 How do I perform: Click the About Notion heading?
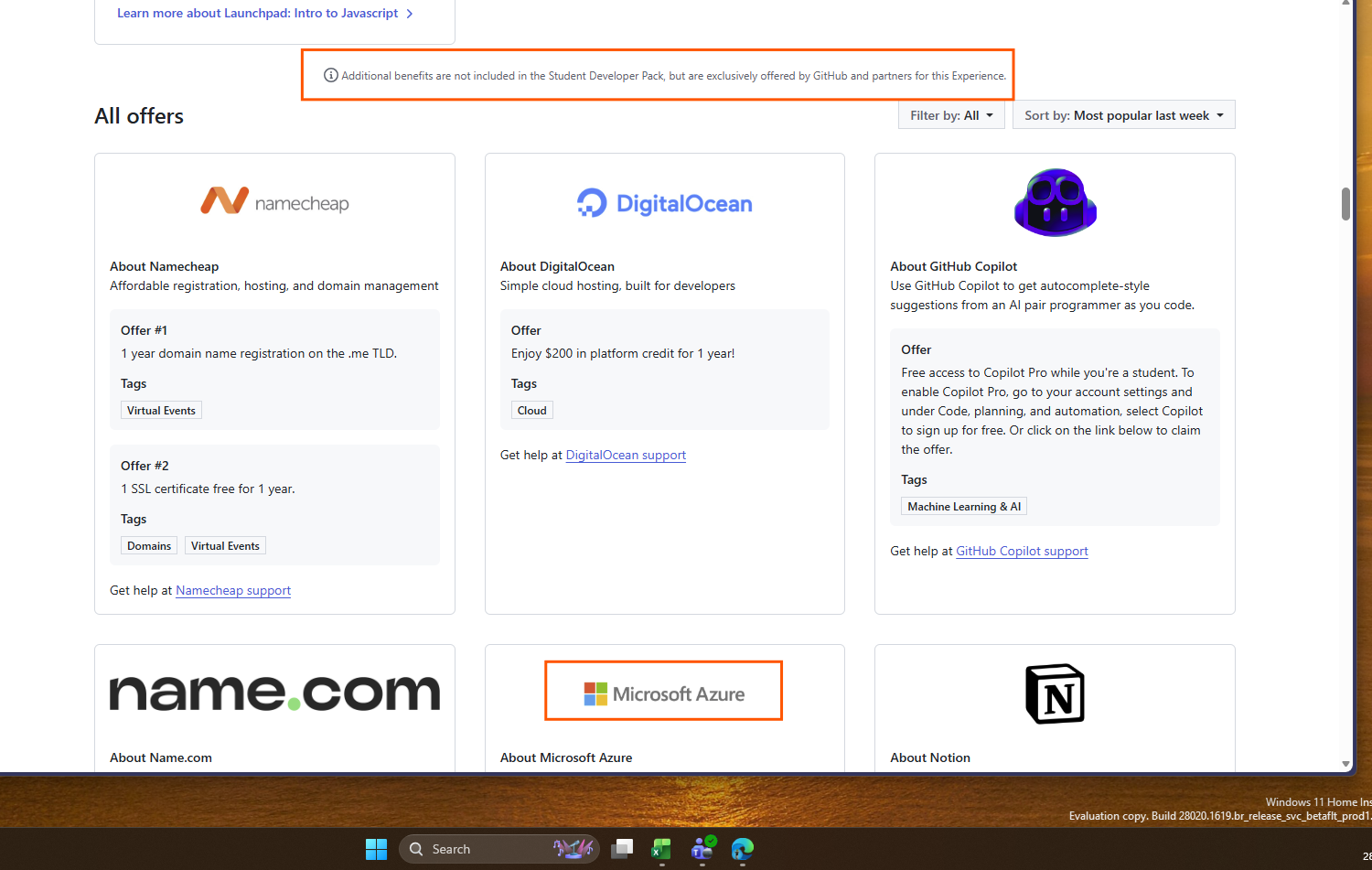[930, 757]
